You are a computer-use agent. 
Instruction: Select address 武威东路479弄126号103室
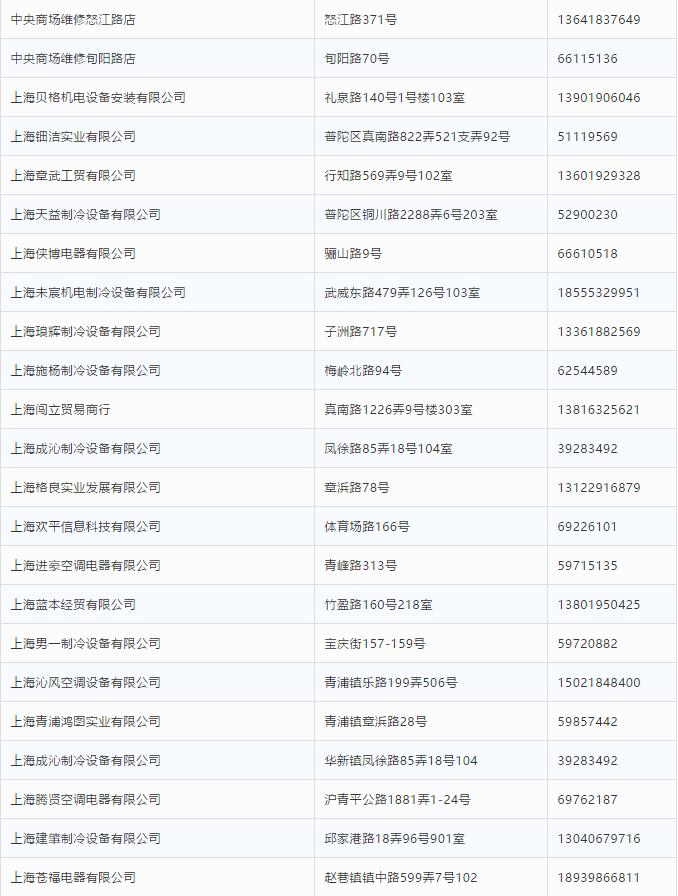[402, 292]
